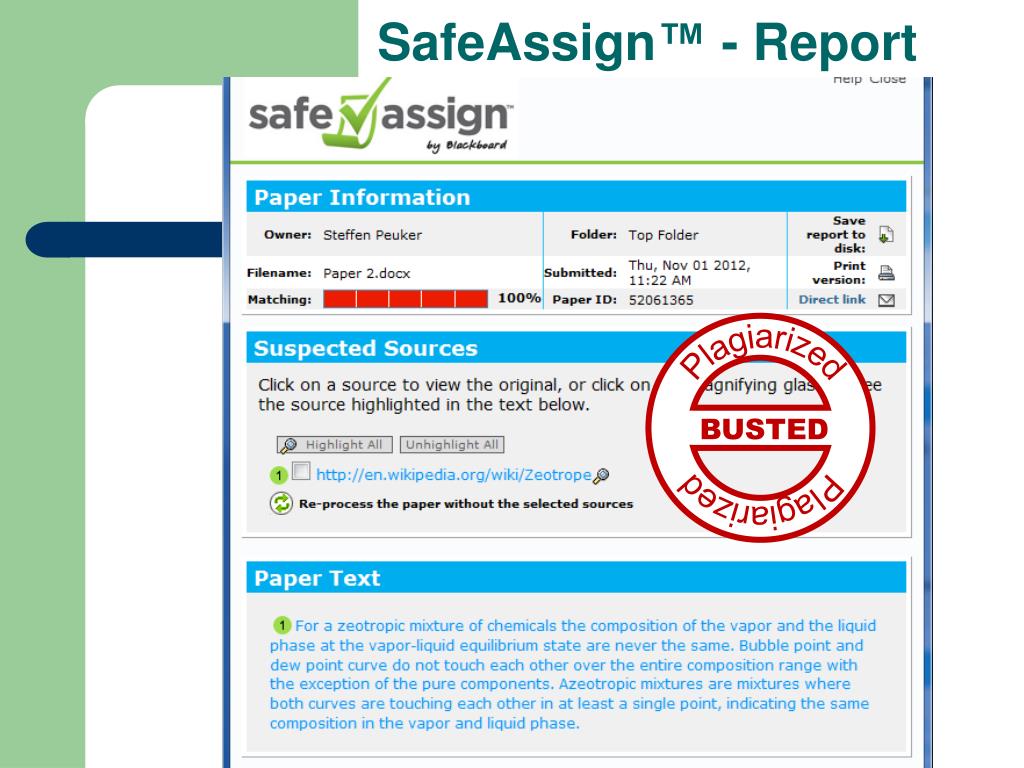The height and width of the screenshot is (768, 1024).
Task: Click the Direct link text
Action: [832, 299]
